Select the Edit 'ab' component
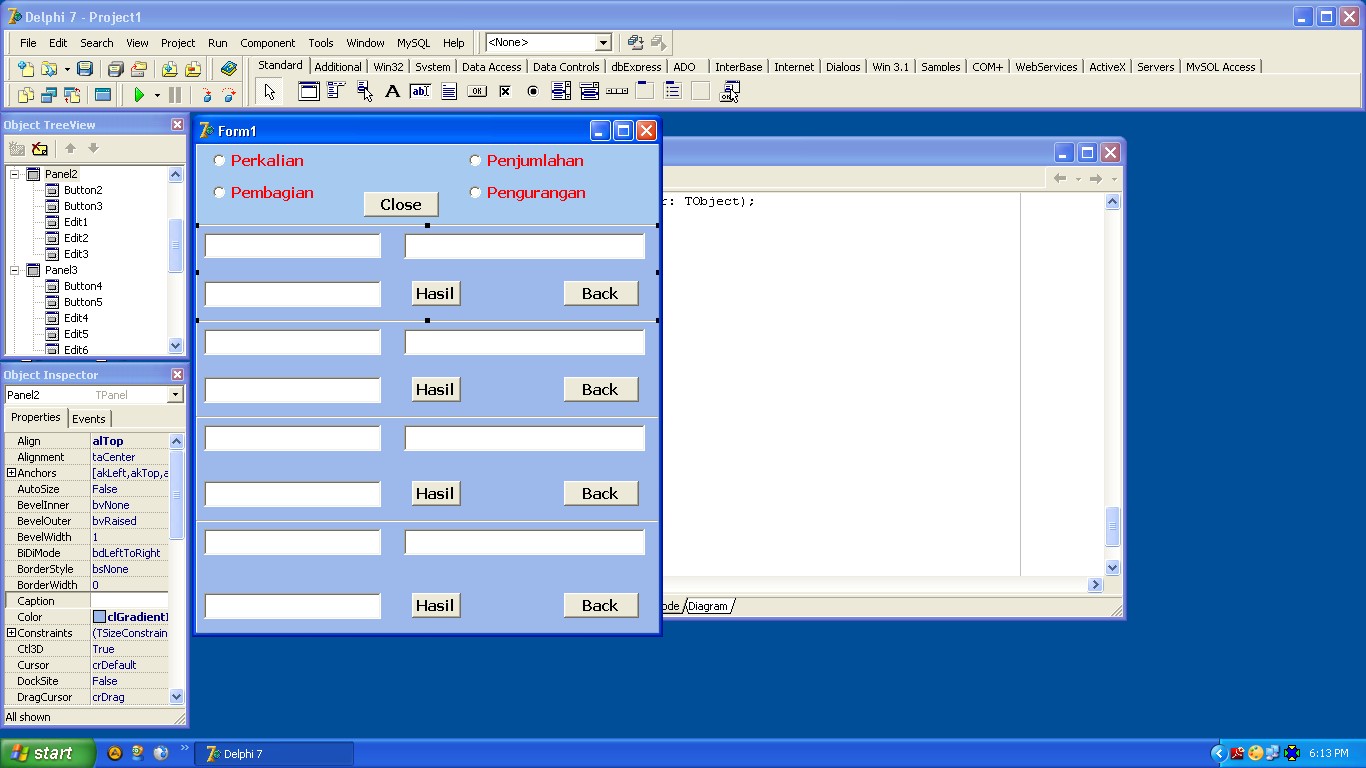The image size is (1366, 768). pos(421,91)
